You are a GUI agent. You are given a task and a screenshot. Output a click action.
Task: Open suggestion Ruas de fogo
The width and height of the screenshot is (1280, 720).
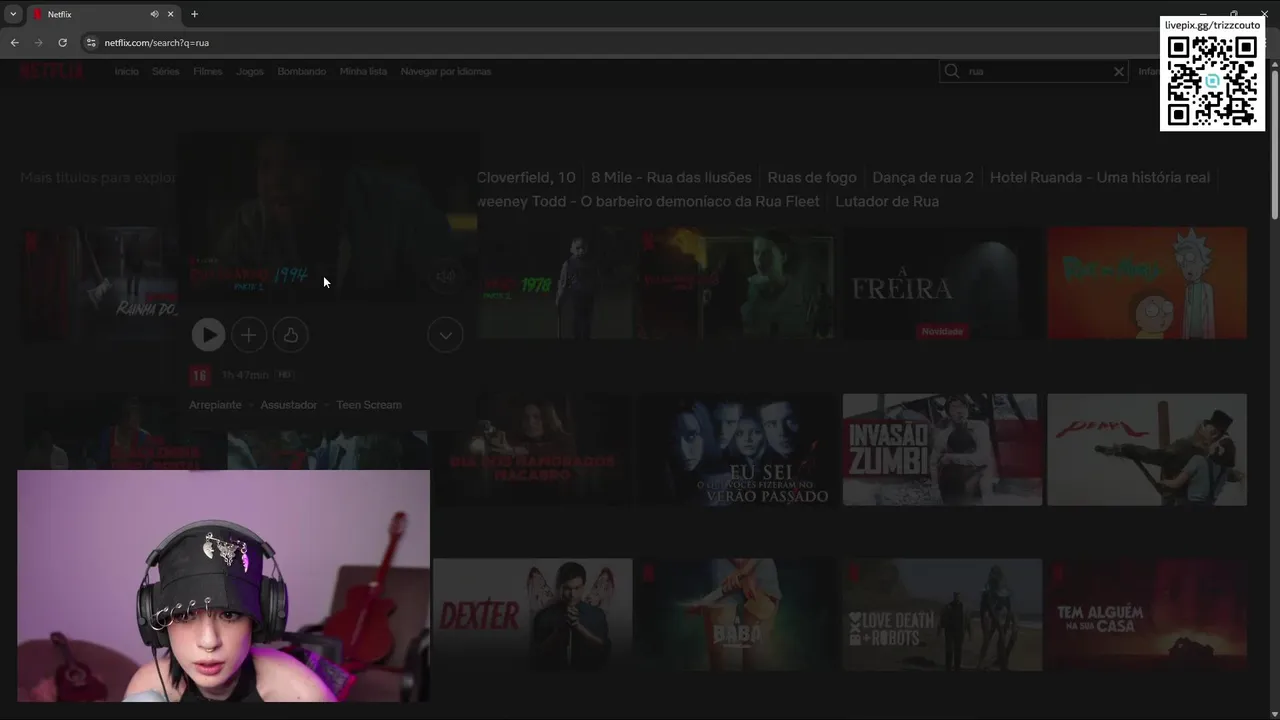812,177
